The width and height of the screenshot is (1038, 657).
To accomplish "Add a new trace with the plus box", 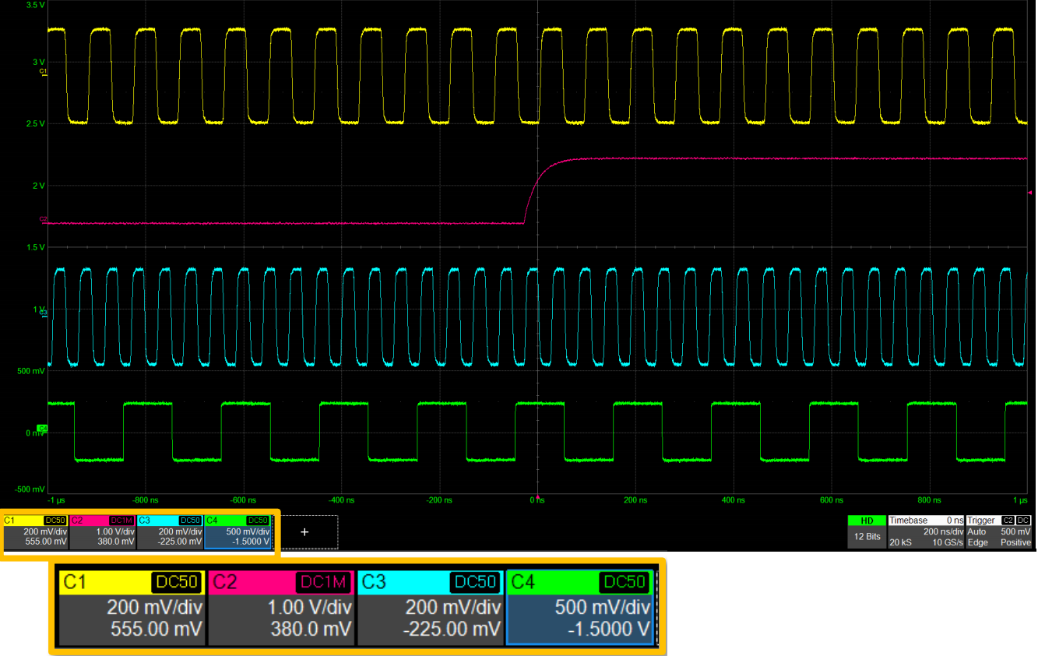I will (x=305, y=532).
